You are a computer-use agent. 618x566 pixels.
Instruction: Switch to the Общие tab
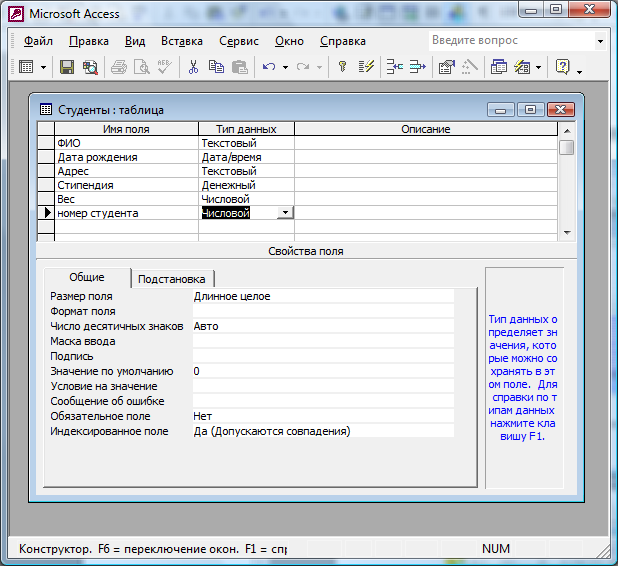87,277
